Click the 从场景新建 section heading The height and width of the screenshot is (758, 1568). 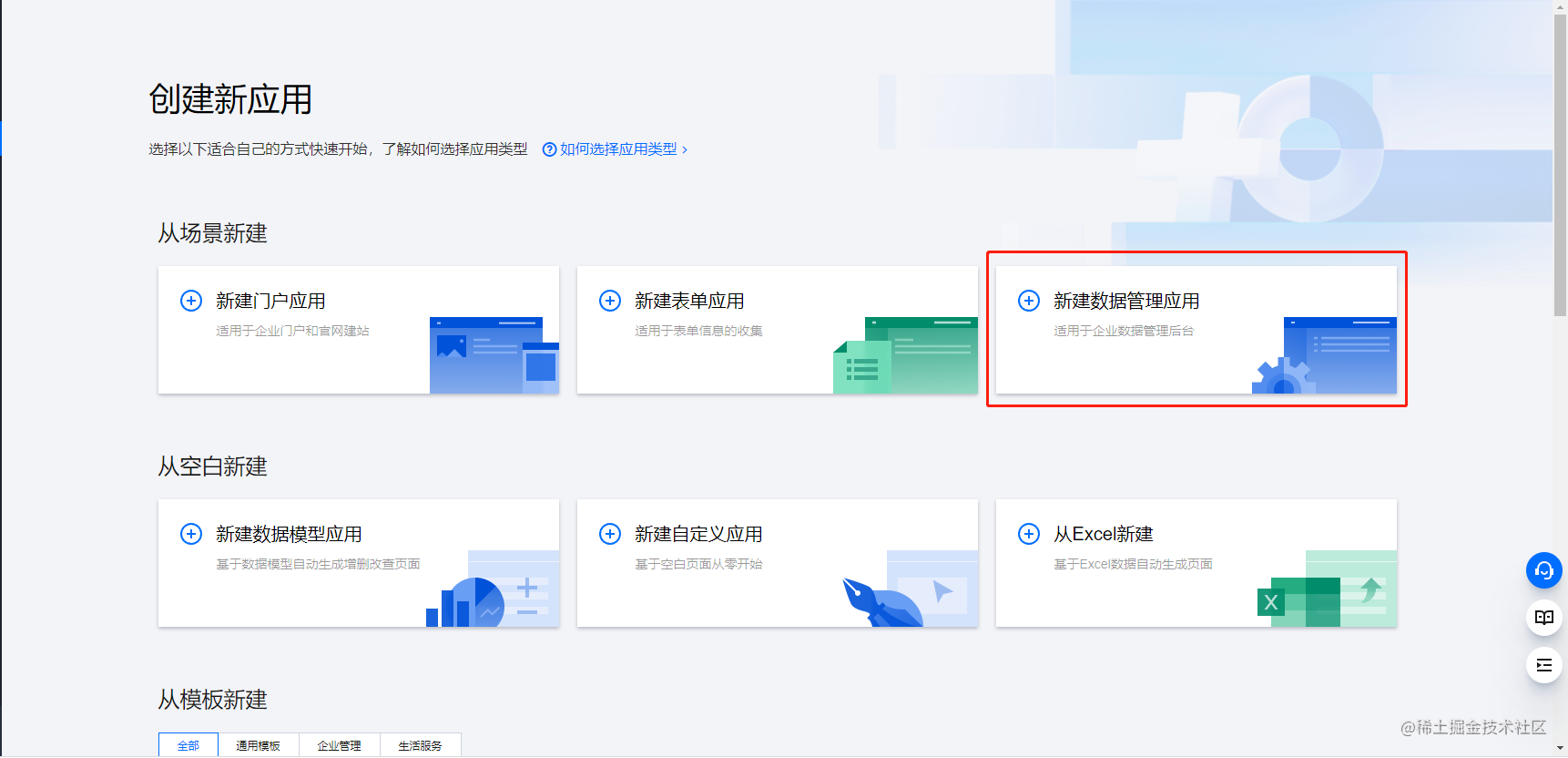[212, 233]
